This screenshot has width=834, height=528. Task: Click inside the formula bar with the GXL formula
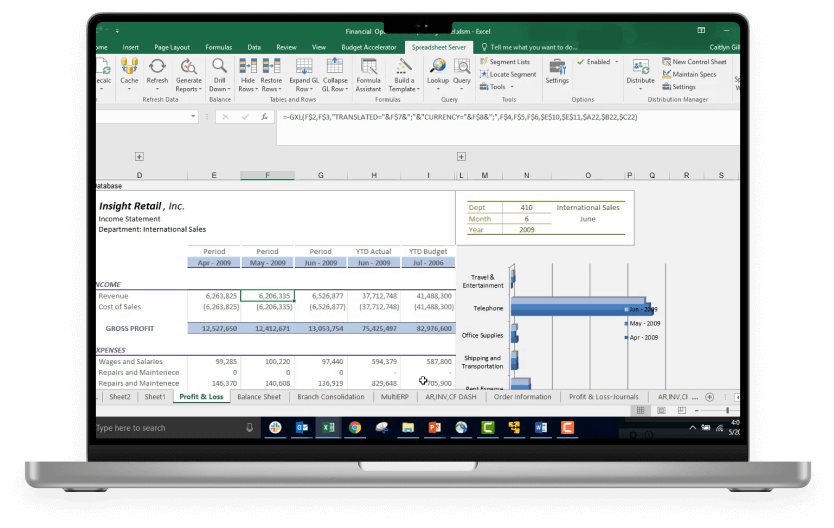508,127
